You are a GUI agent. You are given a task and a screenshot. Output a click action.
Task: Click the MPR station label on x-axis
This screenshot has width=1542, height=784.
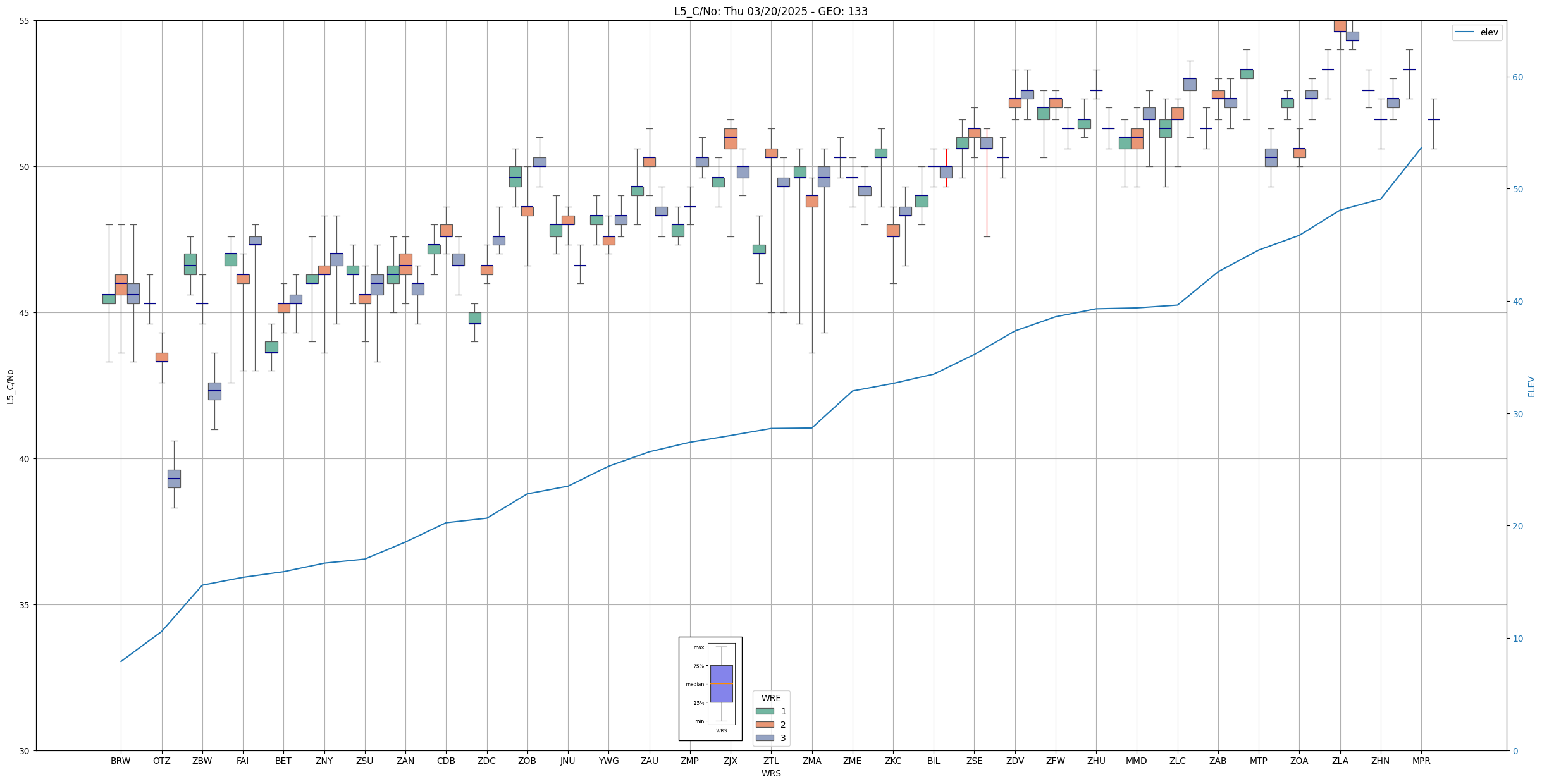coord(1421,761)
